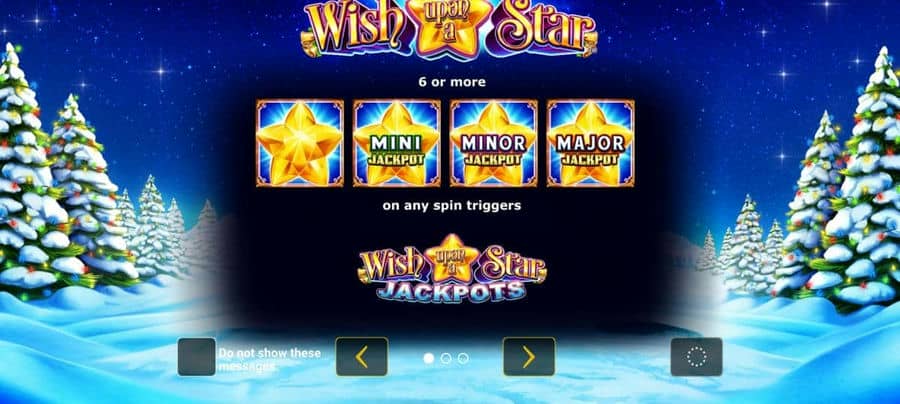Select the Mini Jackpot star symbol

point(397,143)
